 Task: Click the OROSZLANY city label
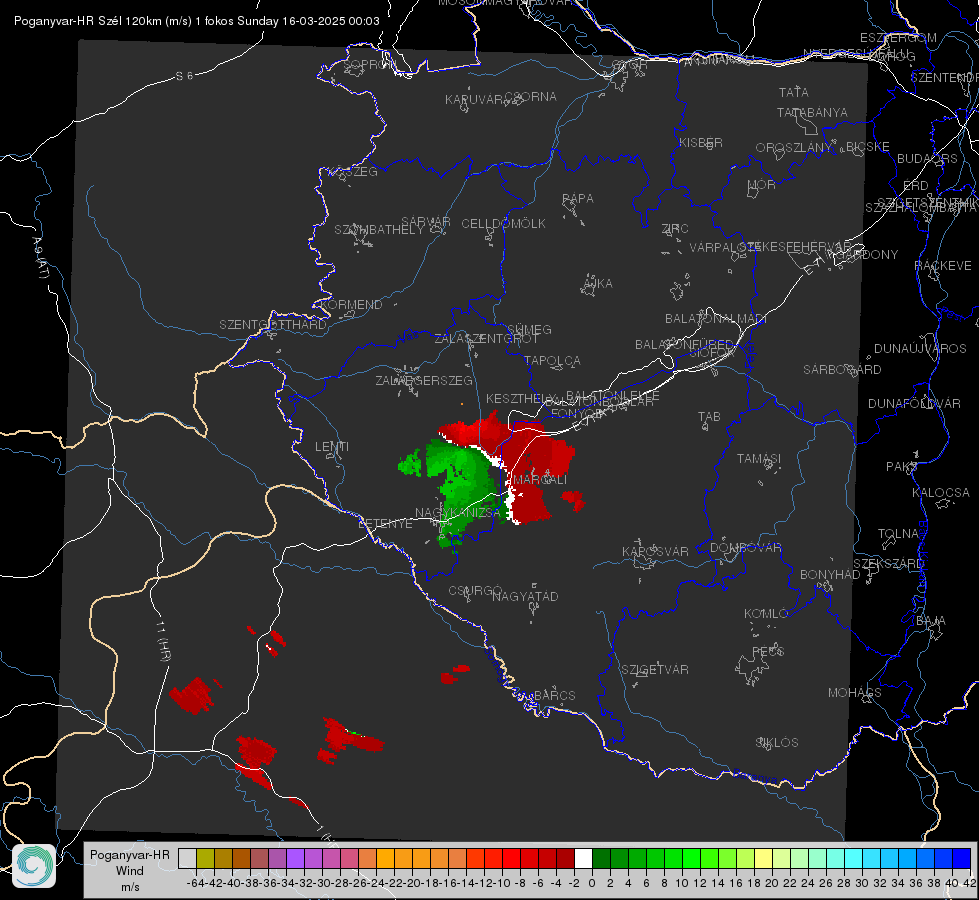(794, 147)
